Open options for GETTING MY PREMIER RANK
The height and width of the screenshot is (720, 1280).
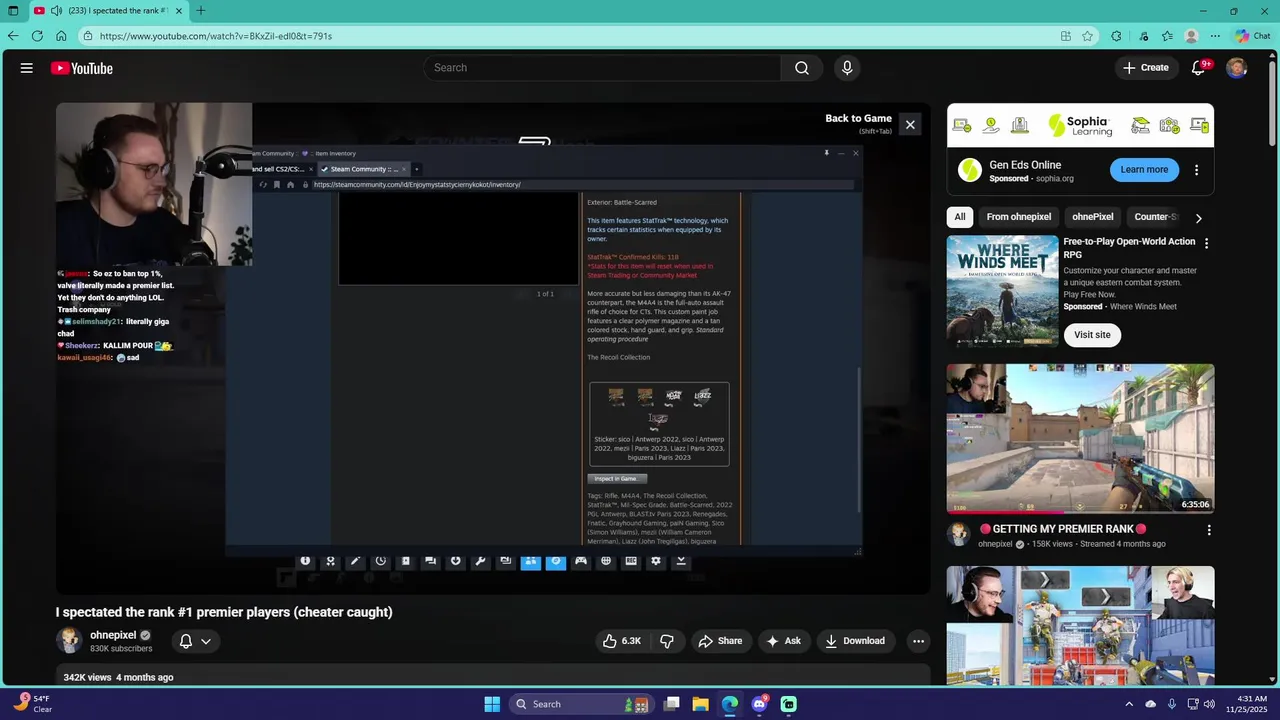tap(1208, 530)
